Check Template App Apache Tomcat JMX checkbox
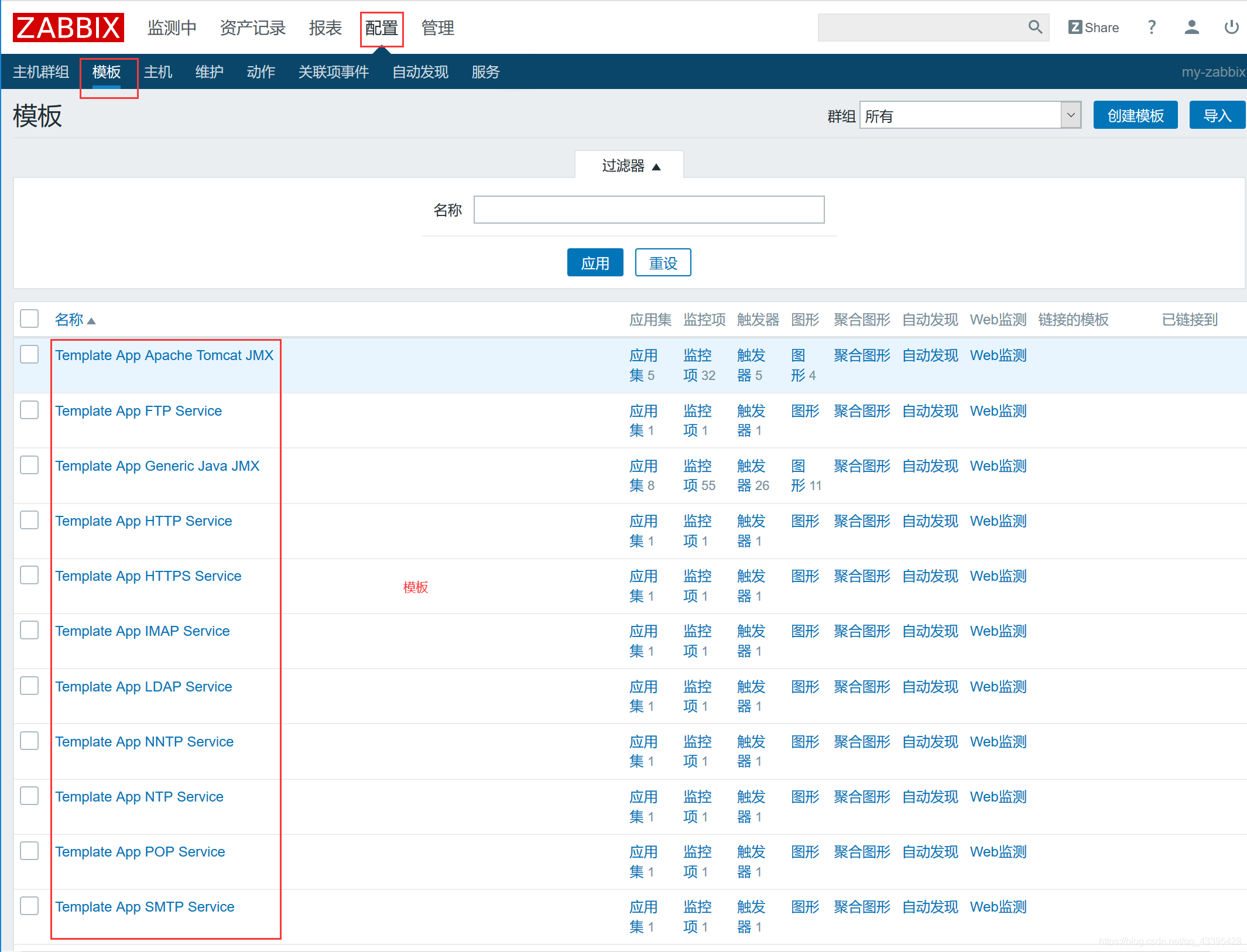The height and width of the screenshot is (952, 1247). pyautogui.click(x=29, y=354)
